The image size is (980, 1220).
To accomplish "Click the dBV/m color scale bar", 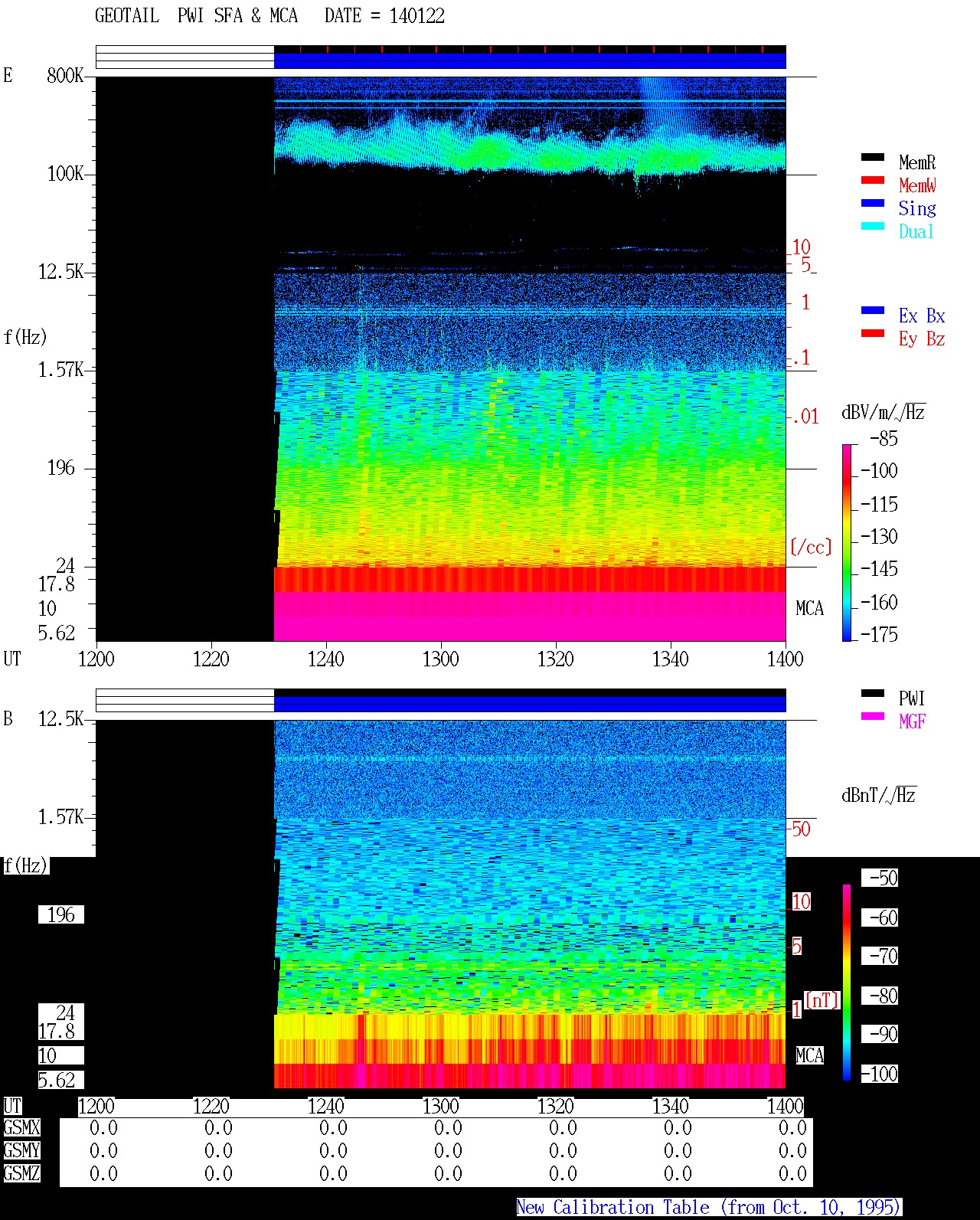I will [847, 542].
